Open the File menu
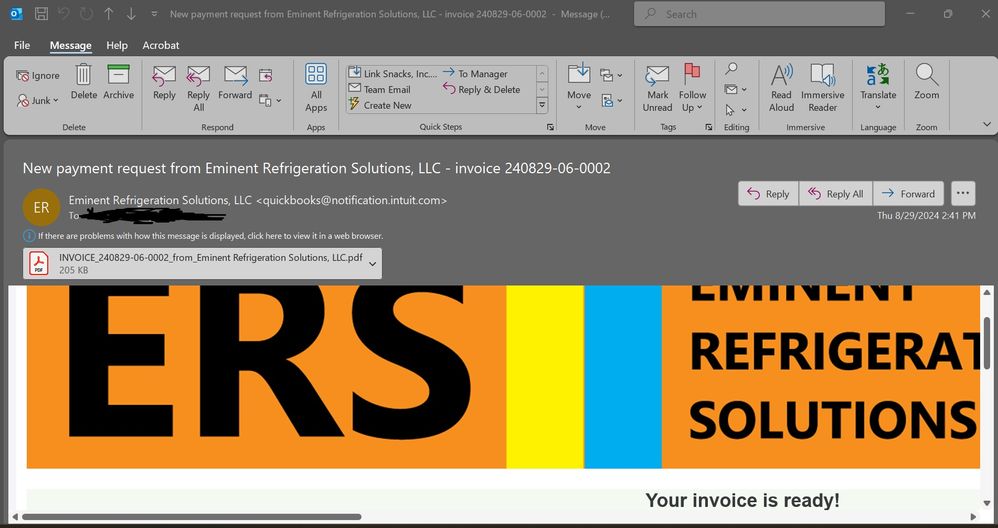The width and height of the screenshot is (998, 528). coord(22,45)
